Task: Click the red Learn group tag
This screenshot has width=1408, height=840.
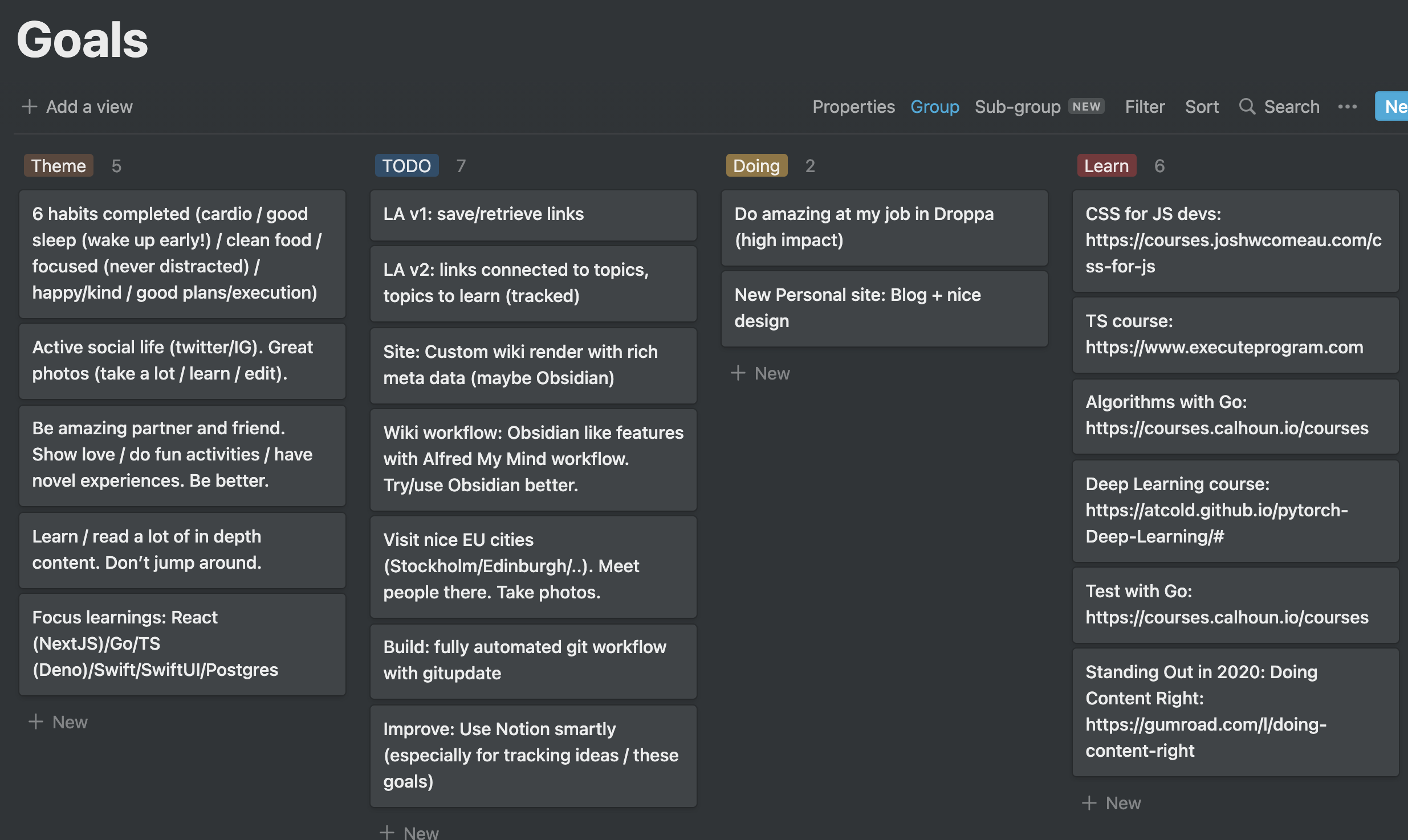Action: [x=1106, y=166]
